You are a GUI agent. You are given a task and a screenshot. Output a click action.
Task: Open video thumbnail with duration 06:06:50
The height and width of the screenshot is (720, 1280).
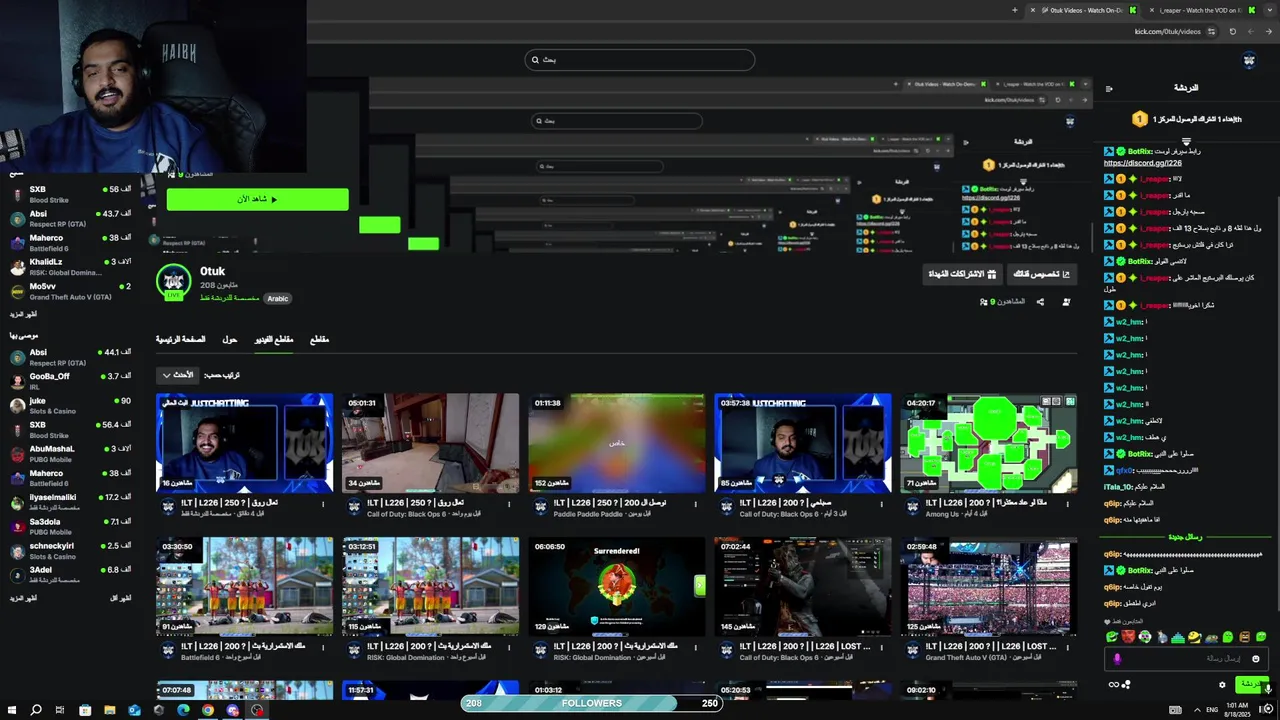click(x=617, y=586)
